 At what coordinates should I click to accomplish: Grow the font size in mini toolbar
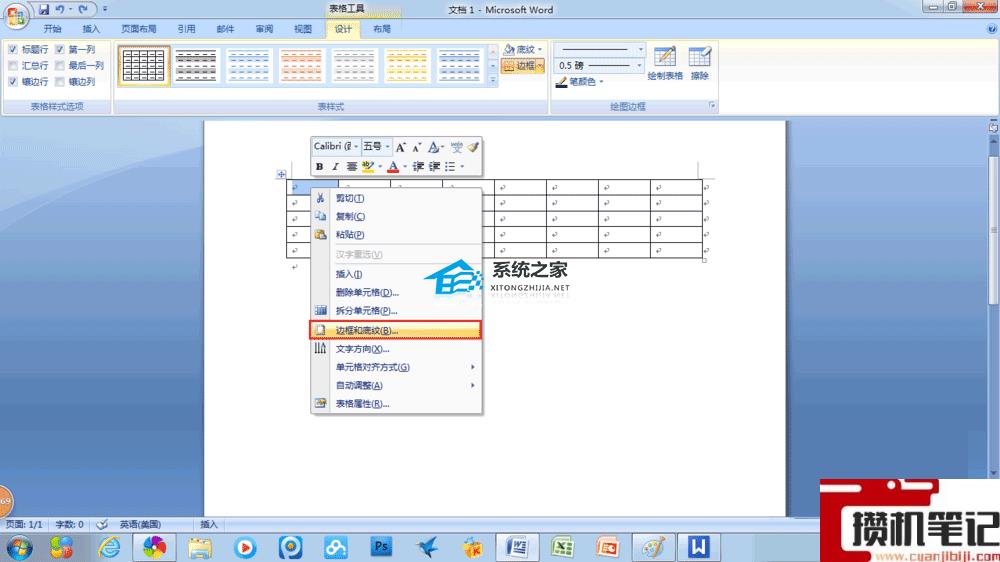401,147
